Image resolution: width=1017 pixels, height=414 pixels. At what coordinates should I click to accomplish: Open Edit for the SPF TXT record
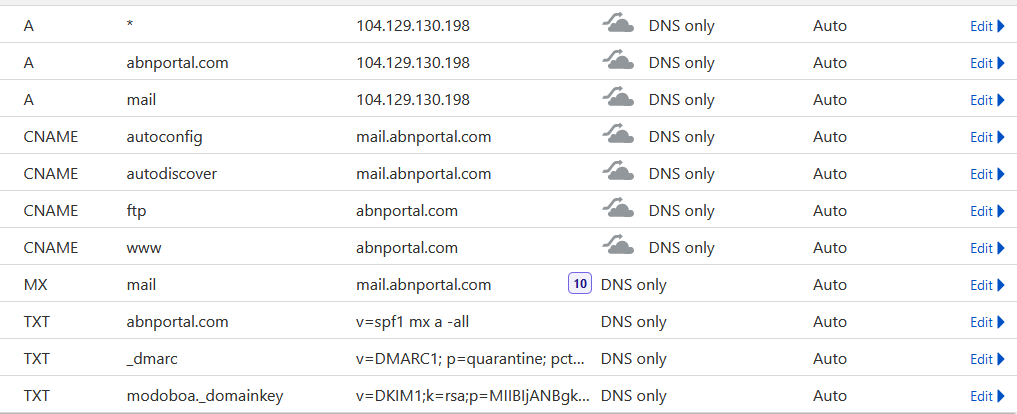tap(987, 322)
